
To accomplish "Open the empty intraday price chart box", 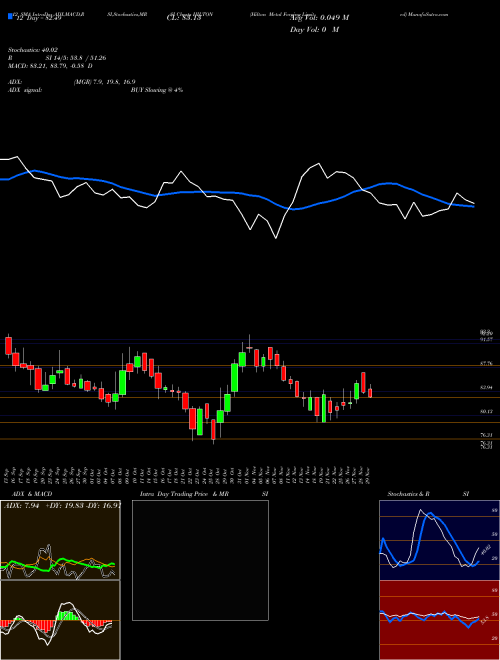I will pyautogui.click(x=200, y=560).
